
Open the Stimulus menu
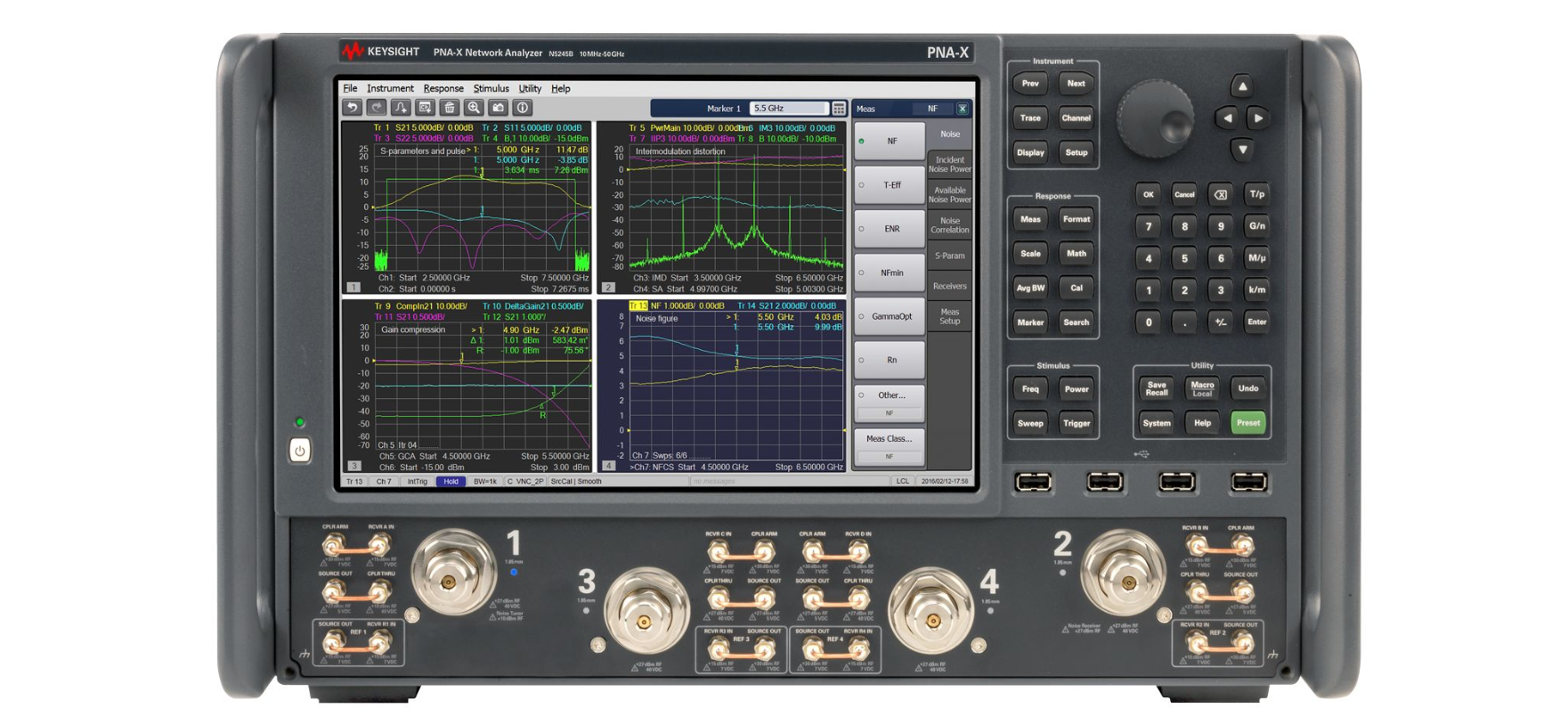click(x=491, y=89)
